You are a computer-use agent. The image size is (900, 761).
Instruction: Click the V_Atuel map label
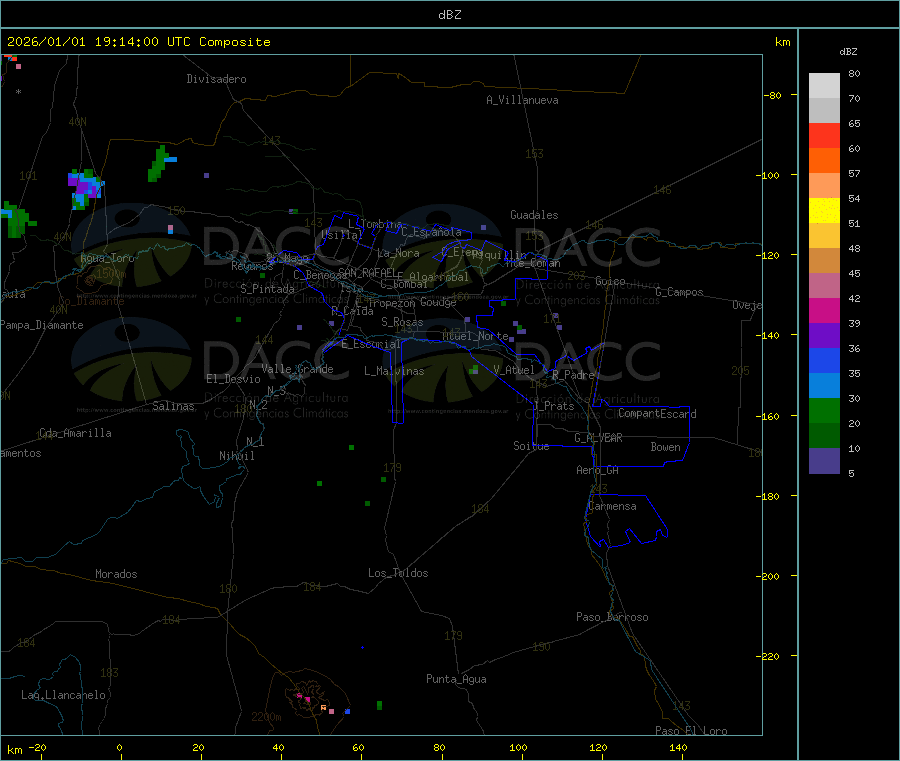[514, 370]
